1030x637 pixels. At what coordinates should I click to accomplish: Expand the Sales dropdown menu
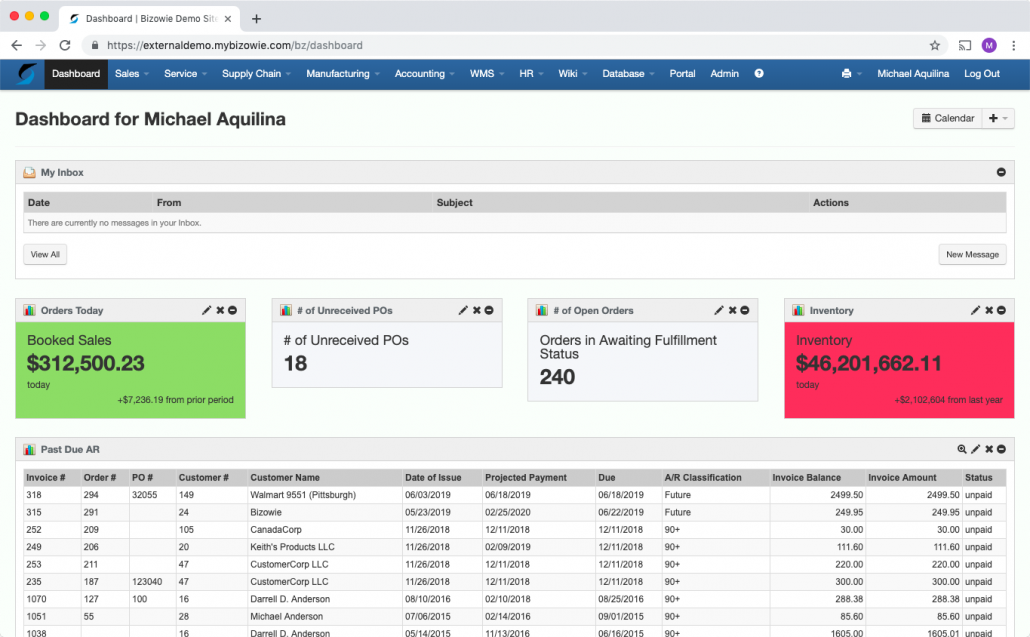tap(132, 74)
